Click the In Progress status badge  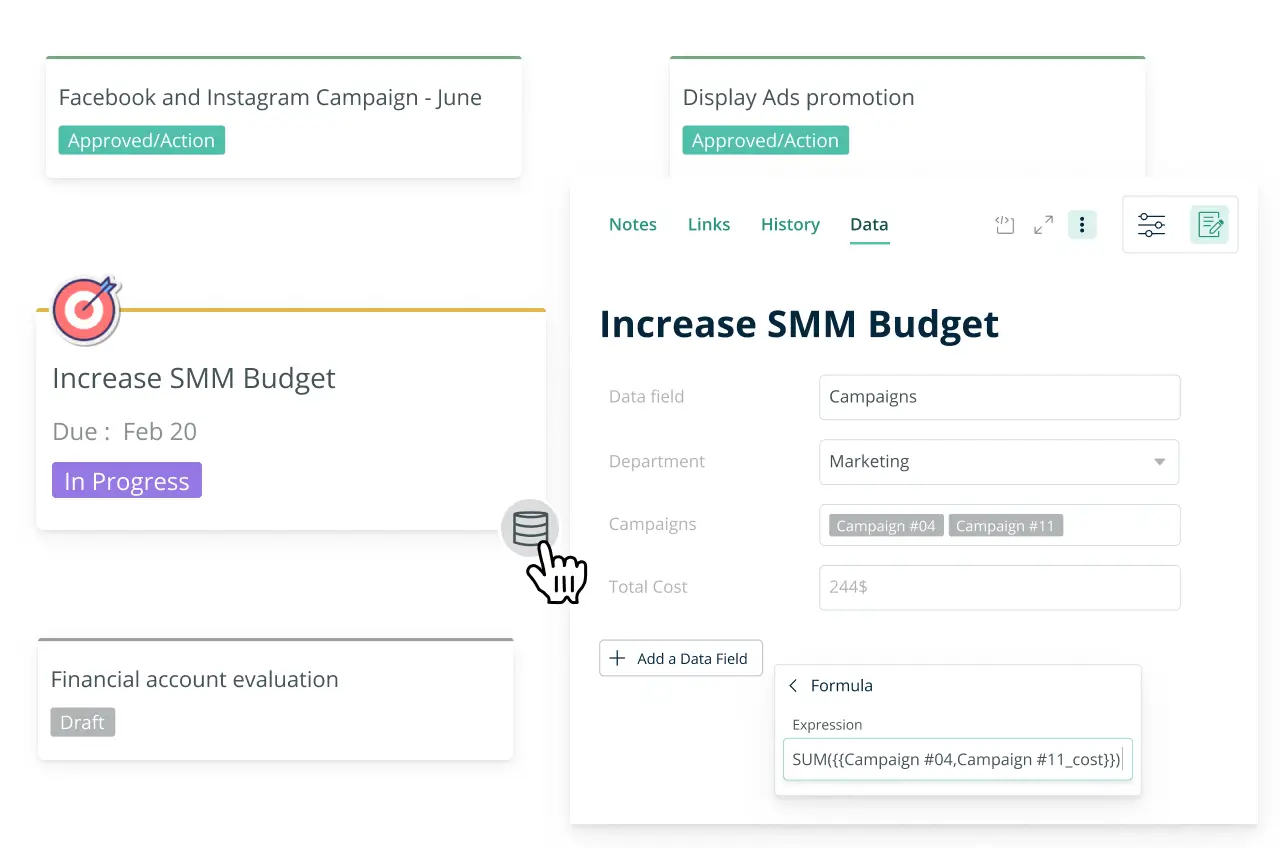127,481
